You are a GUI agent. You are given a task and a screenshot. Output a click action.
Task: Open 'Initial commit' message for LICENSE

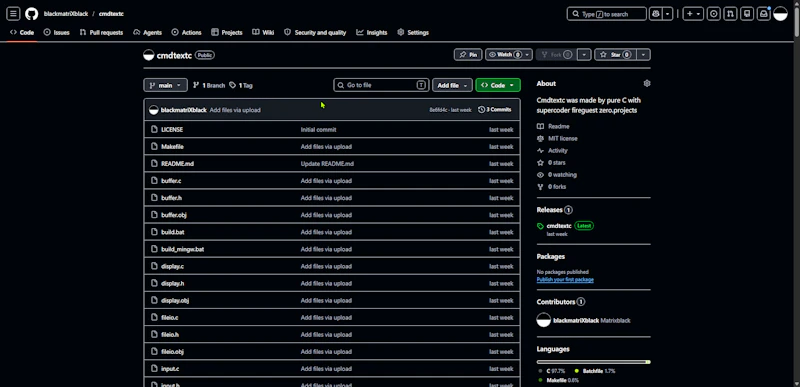[318, 130]
